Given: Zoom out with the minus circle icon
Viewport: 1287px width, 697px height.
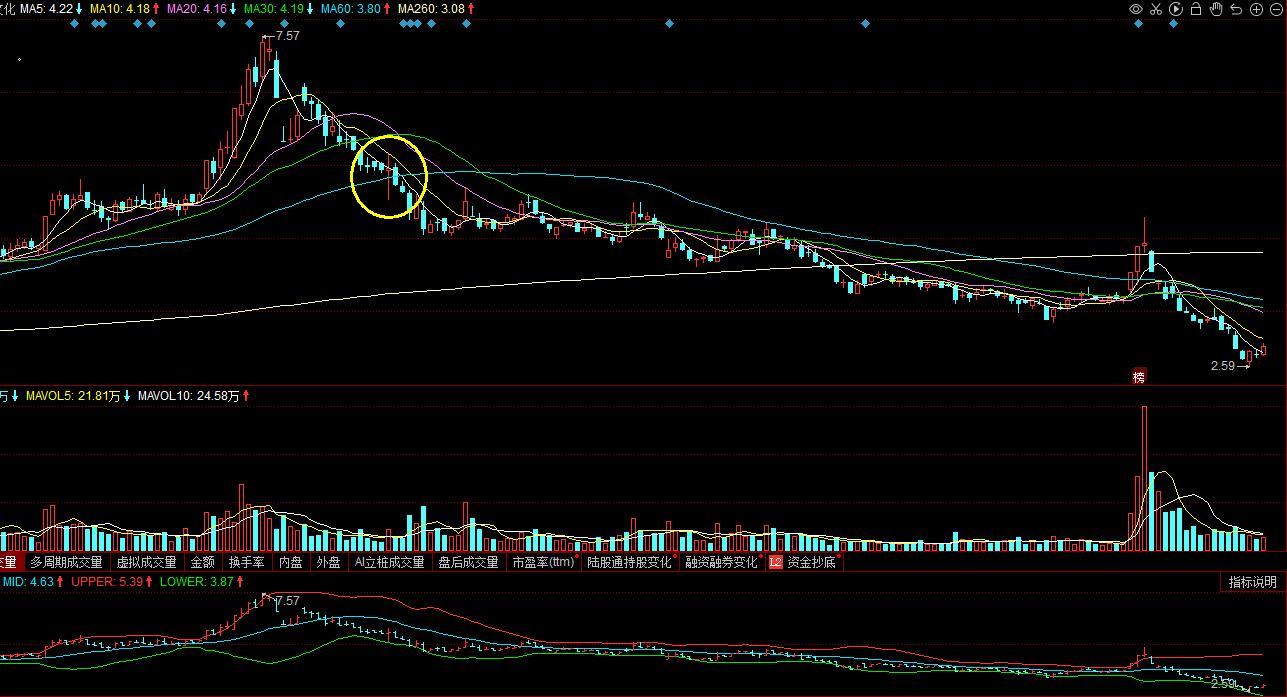Looking at the screenshot, I should [x=1276, y=9].
